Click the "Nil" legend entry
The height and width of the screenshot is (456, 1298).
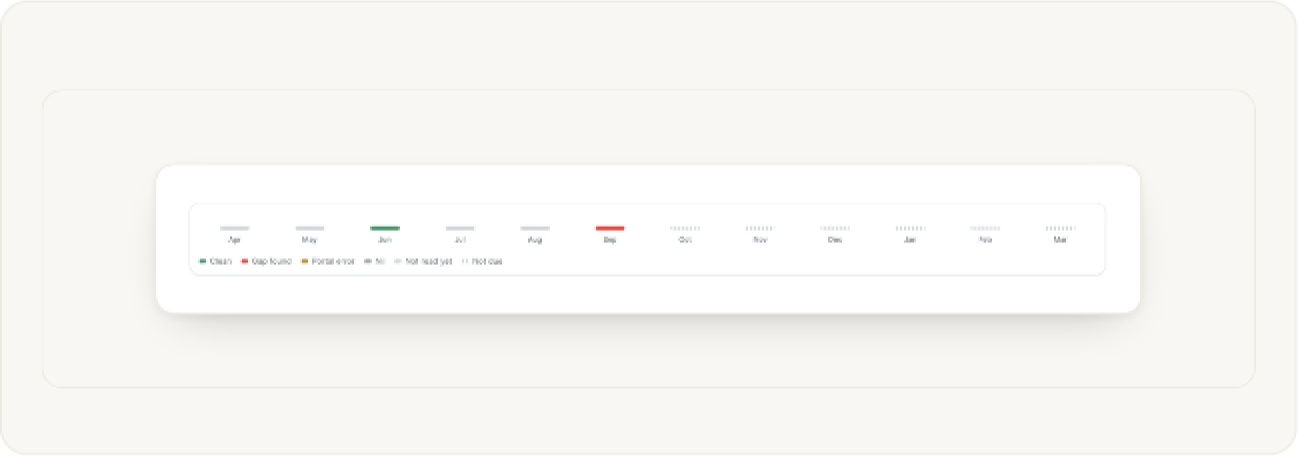(x=375, y=261)
